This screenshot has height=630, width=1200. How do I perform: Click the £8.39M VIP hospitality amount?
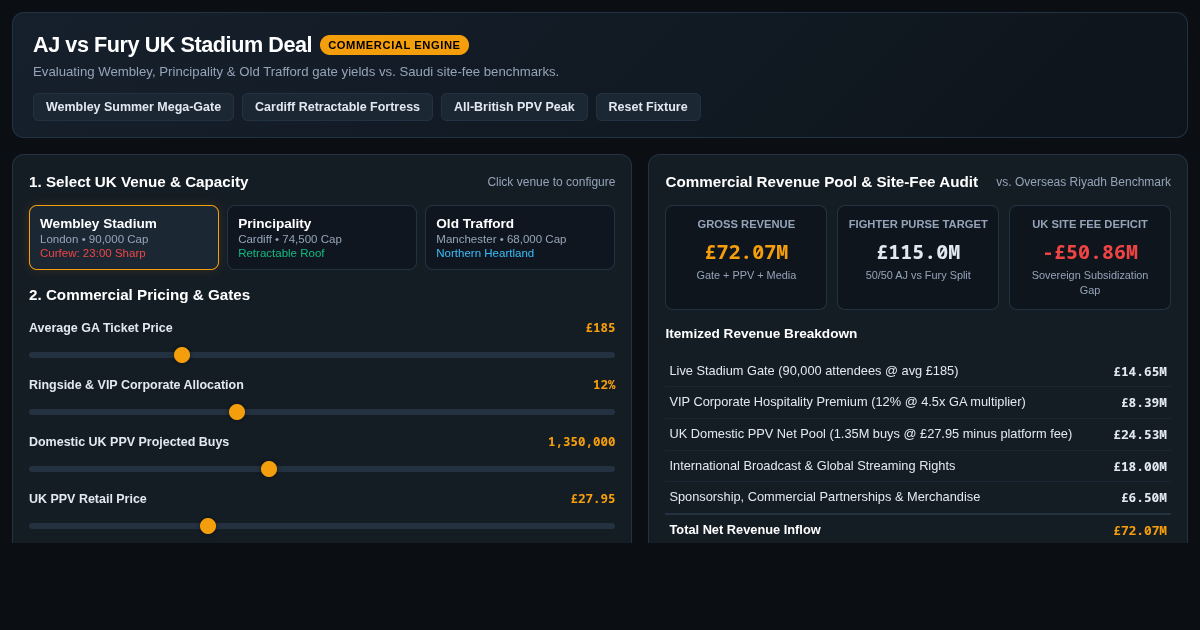[1144, 403]
